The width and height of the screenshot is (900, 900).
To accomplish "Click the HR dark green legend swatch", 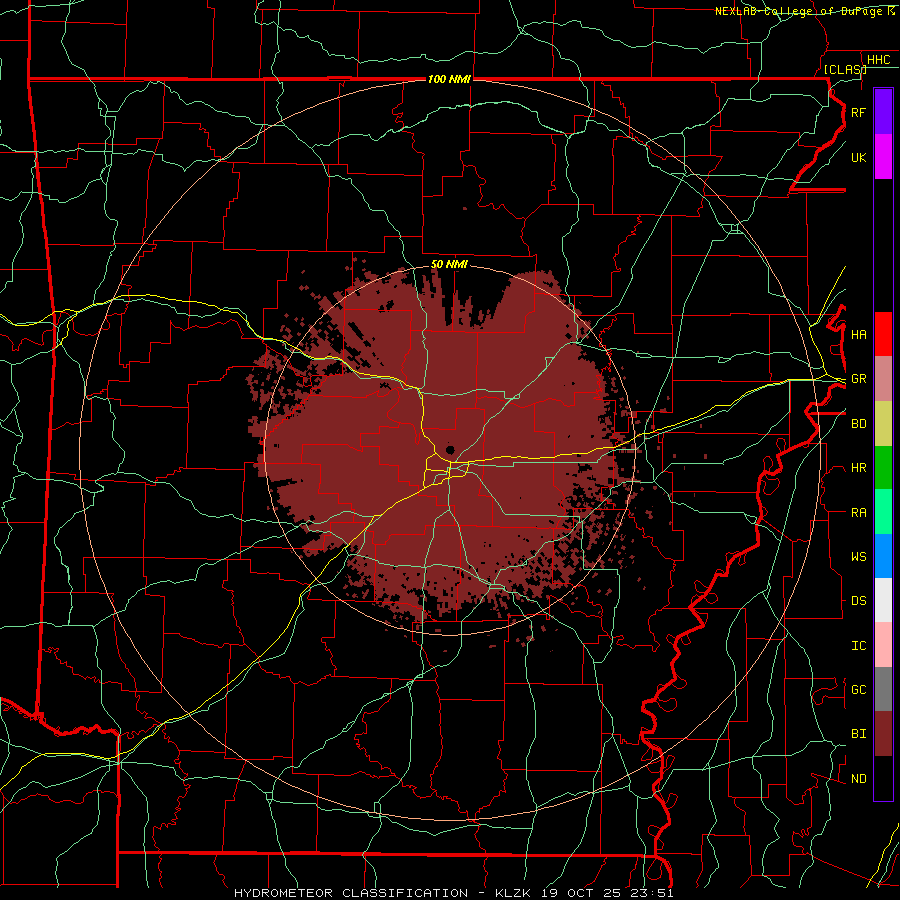I will click(883, 468).
